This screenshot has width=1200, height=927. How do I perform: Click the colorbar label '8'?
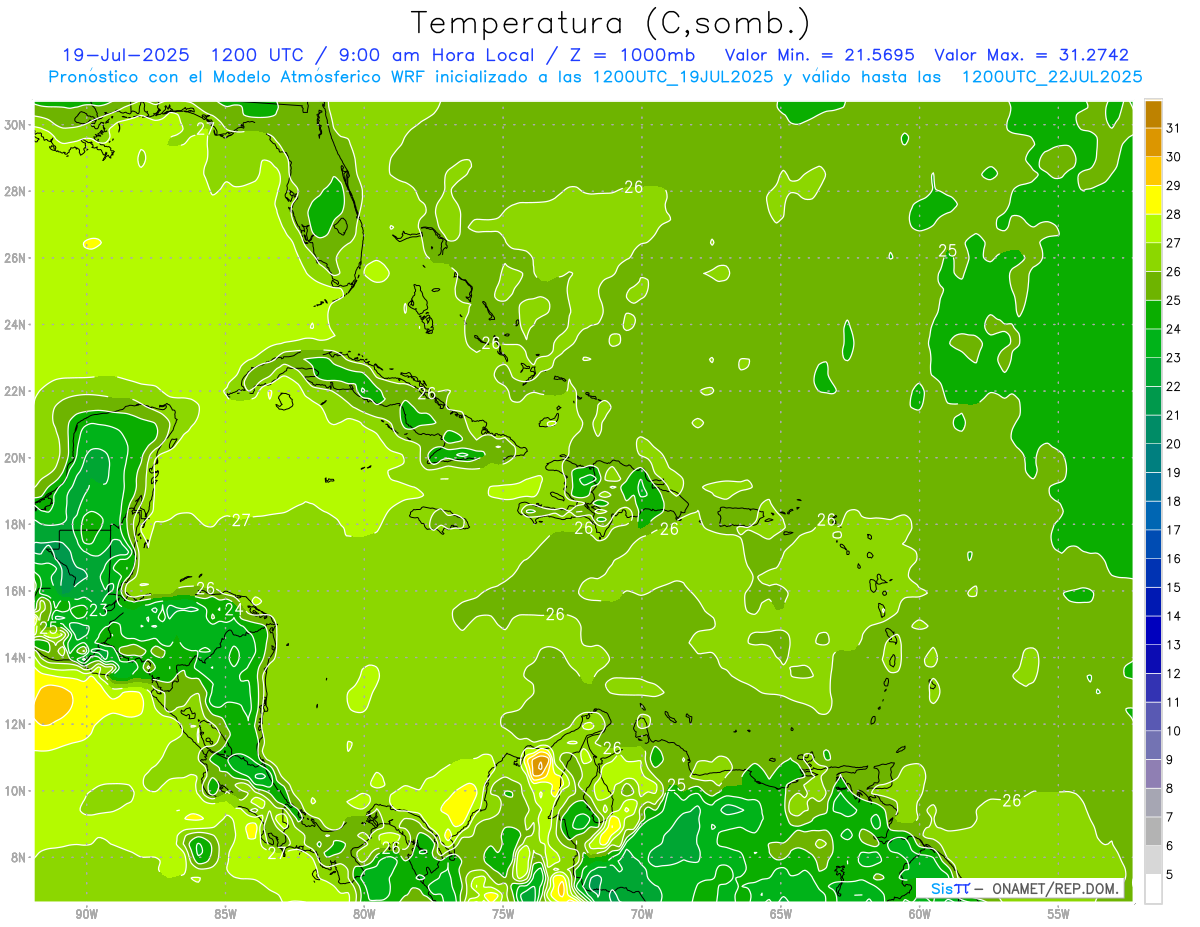[1171, 789]
